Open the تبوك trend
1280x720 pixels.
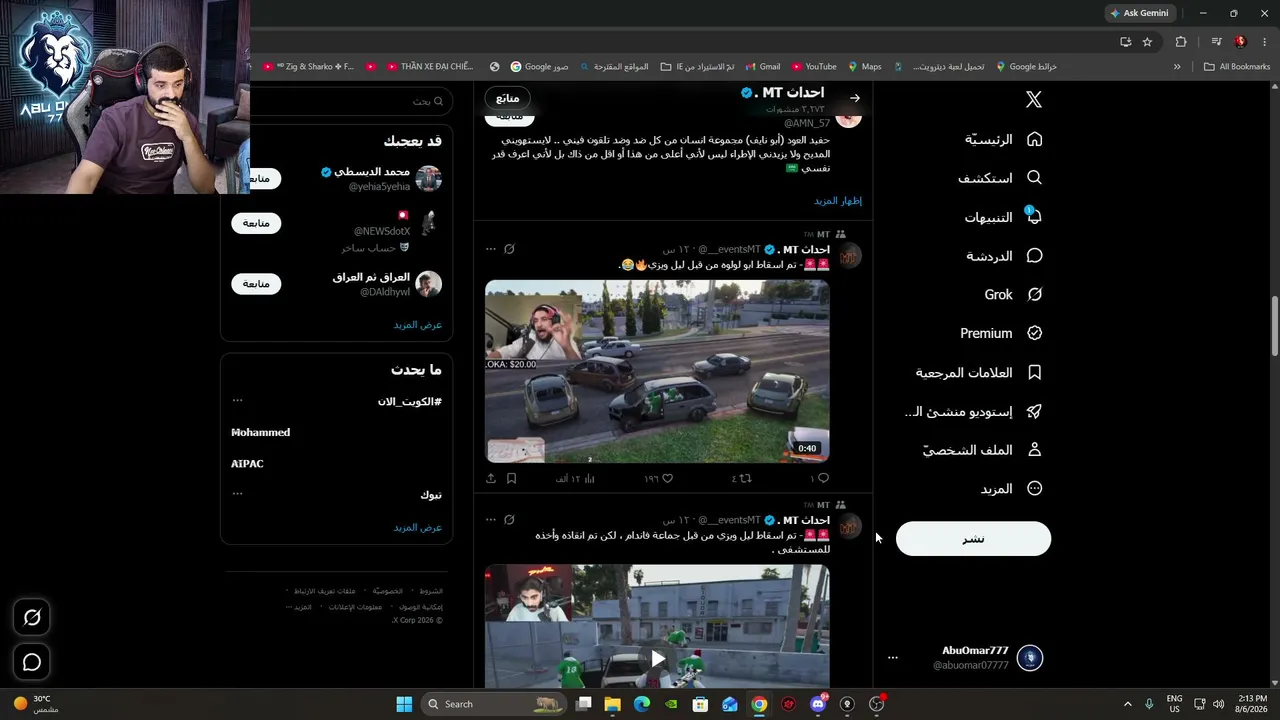[x=431, y=495]
